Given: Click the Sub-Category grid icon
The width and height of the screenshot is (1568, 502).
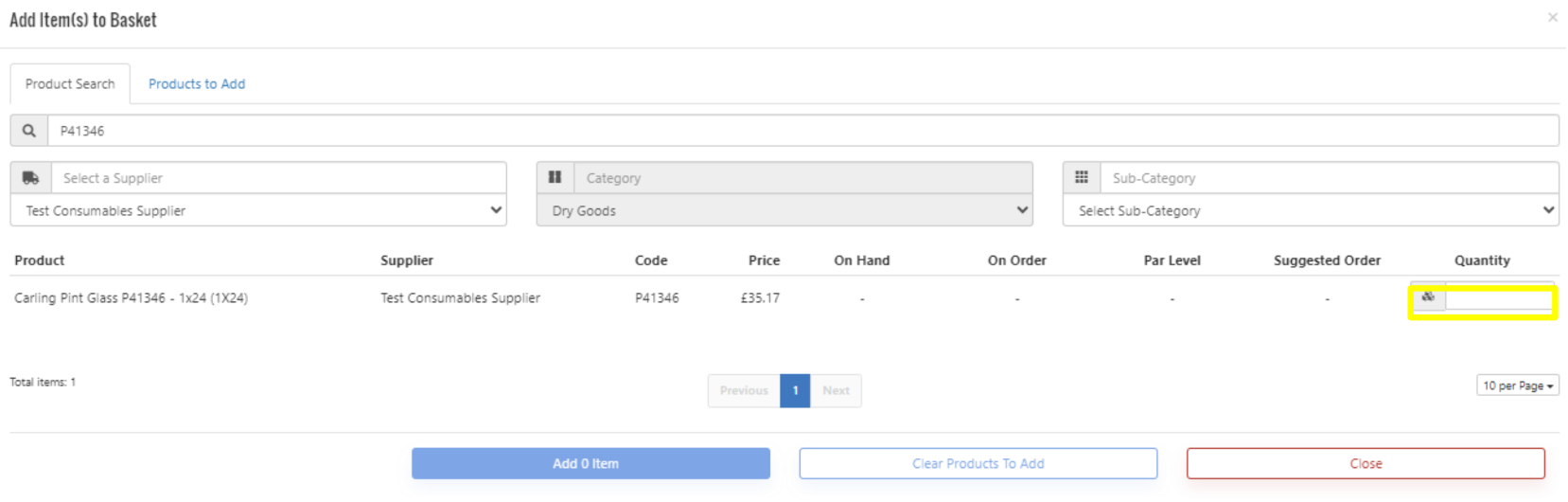Looking at the screenshot, I should tap(1082, 178).
